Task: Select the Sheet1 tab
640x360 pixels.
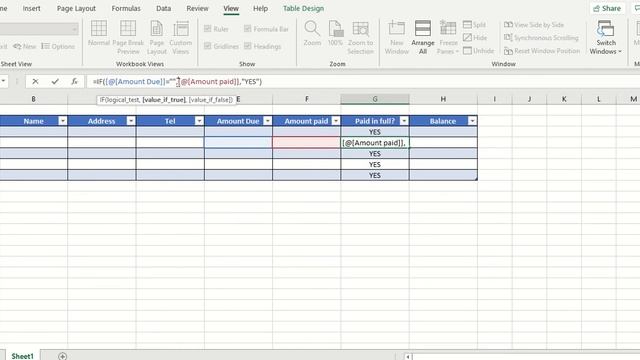Action: click(22, 356)
